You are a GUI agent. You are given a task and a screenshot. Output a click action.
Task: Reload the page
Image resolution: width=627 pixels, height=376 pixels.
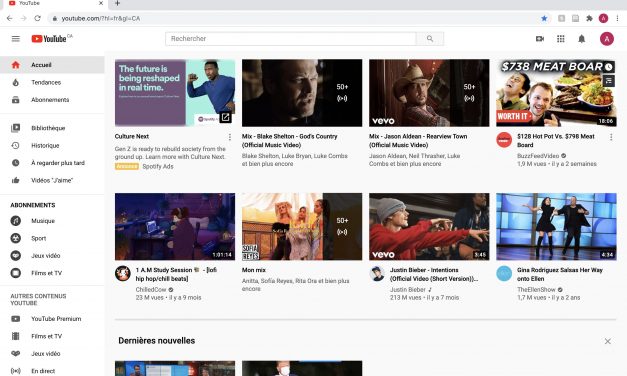pyautogui.click(x=37, y=18)
